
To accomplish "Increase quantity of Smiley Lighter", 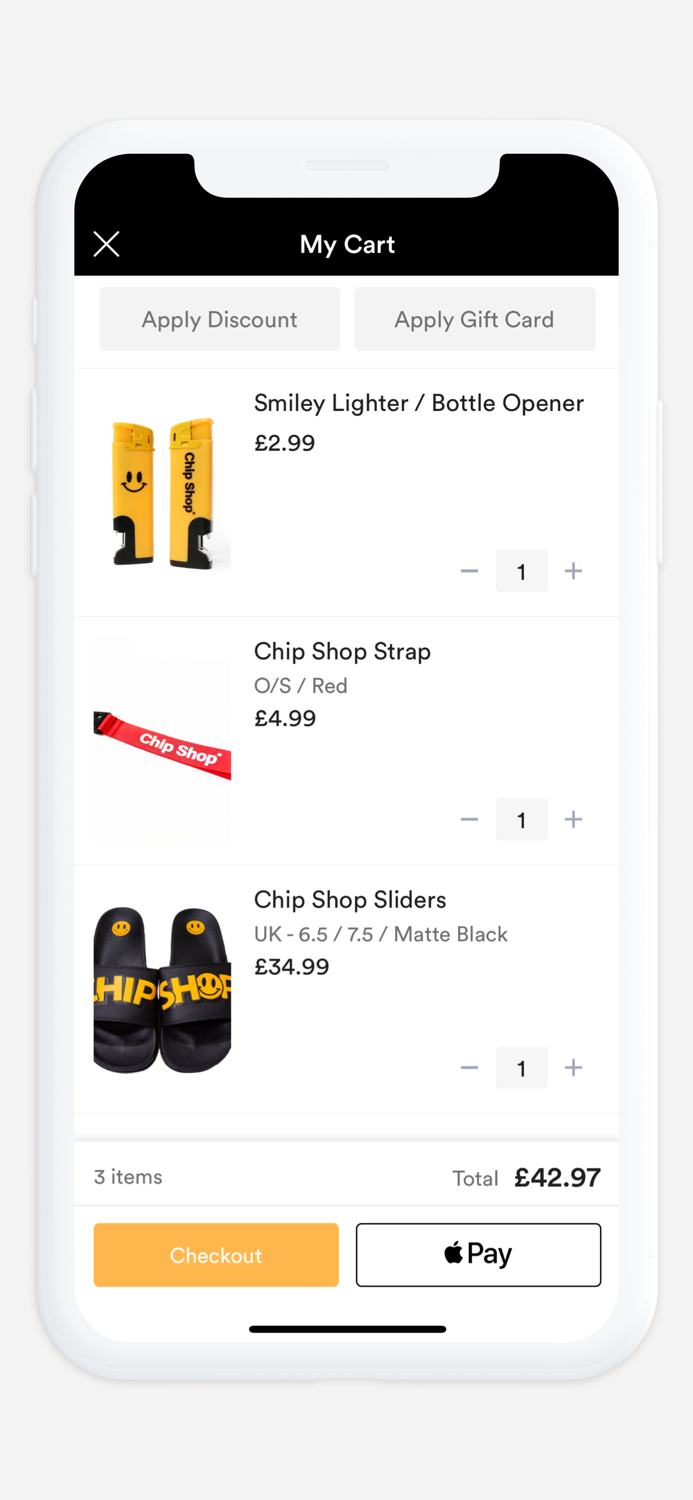I will click(574, 571).
